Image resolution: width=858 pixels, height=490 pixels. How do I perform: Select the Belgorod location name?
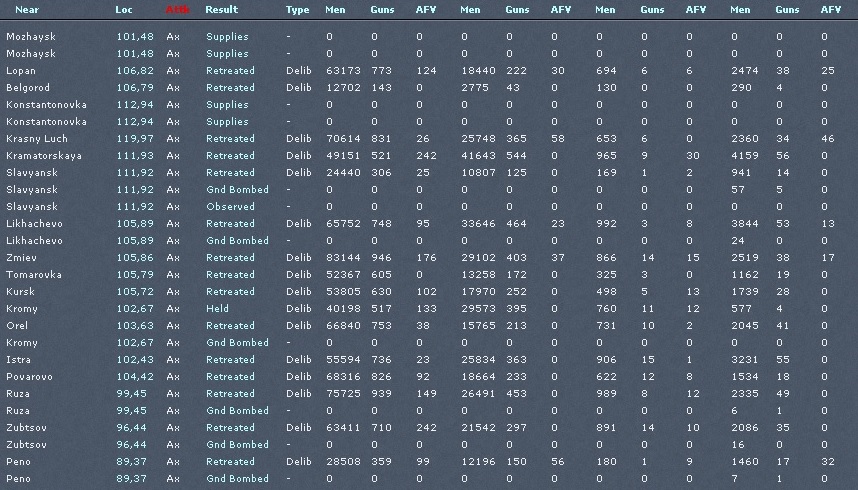click(x=28, y=88)
